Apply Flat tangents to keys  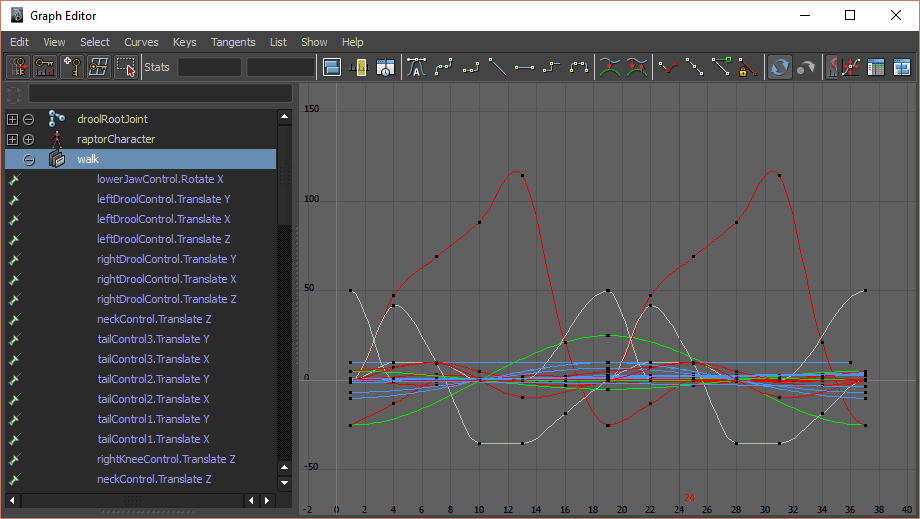(524, 67)
